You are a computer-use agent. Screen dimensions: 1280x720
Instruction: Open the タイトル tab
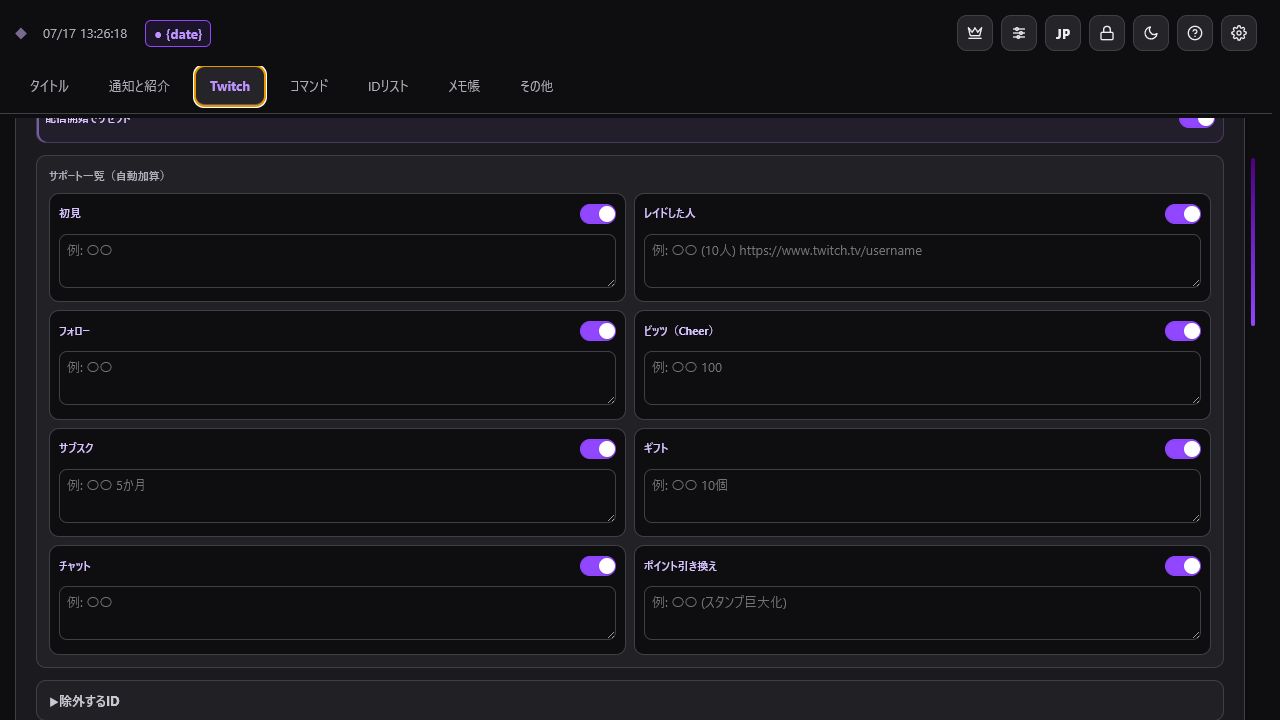click(x=49, y=86)
